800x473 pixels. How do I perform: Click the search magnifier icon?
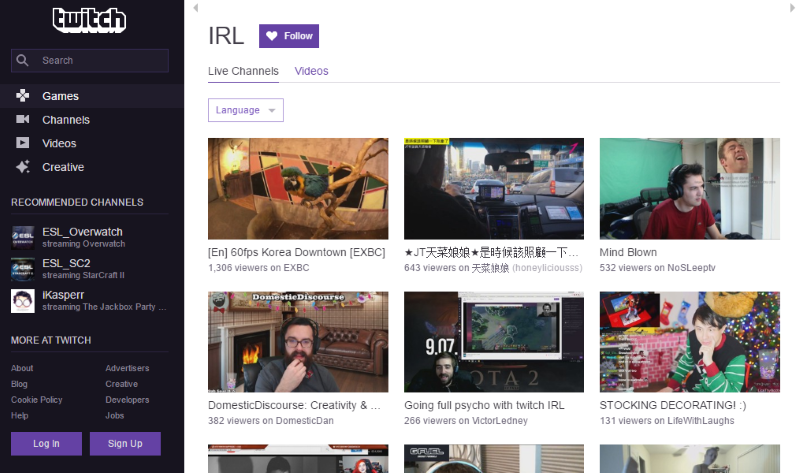tap(22, 60)
